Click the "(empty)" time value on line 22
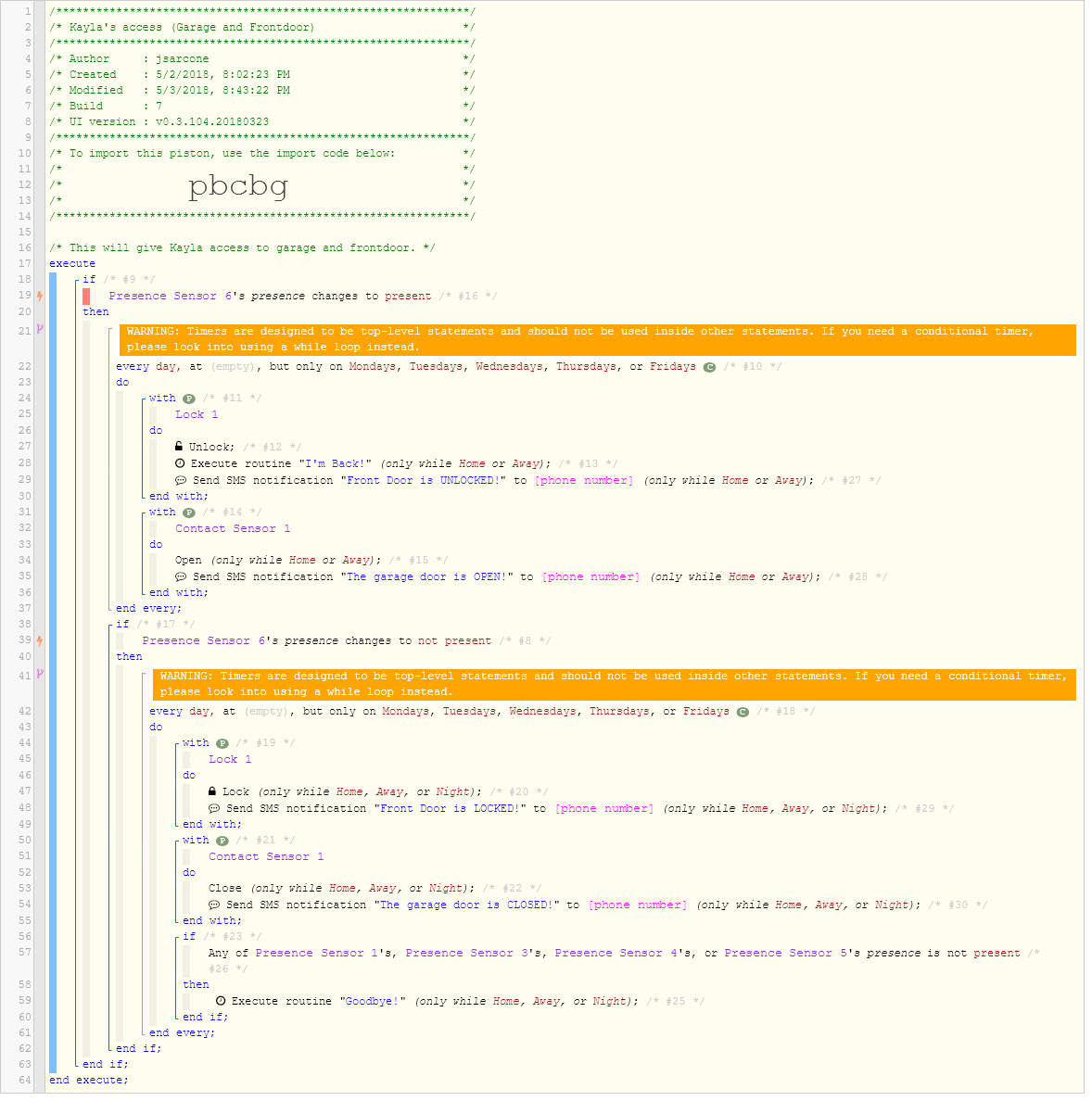 coord(233,366)
